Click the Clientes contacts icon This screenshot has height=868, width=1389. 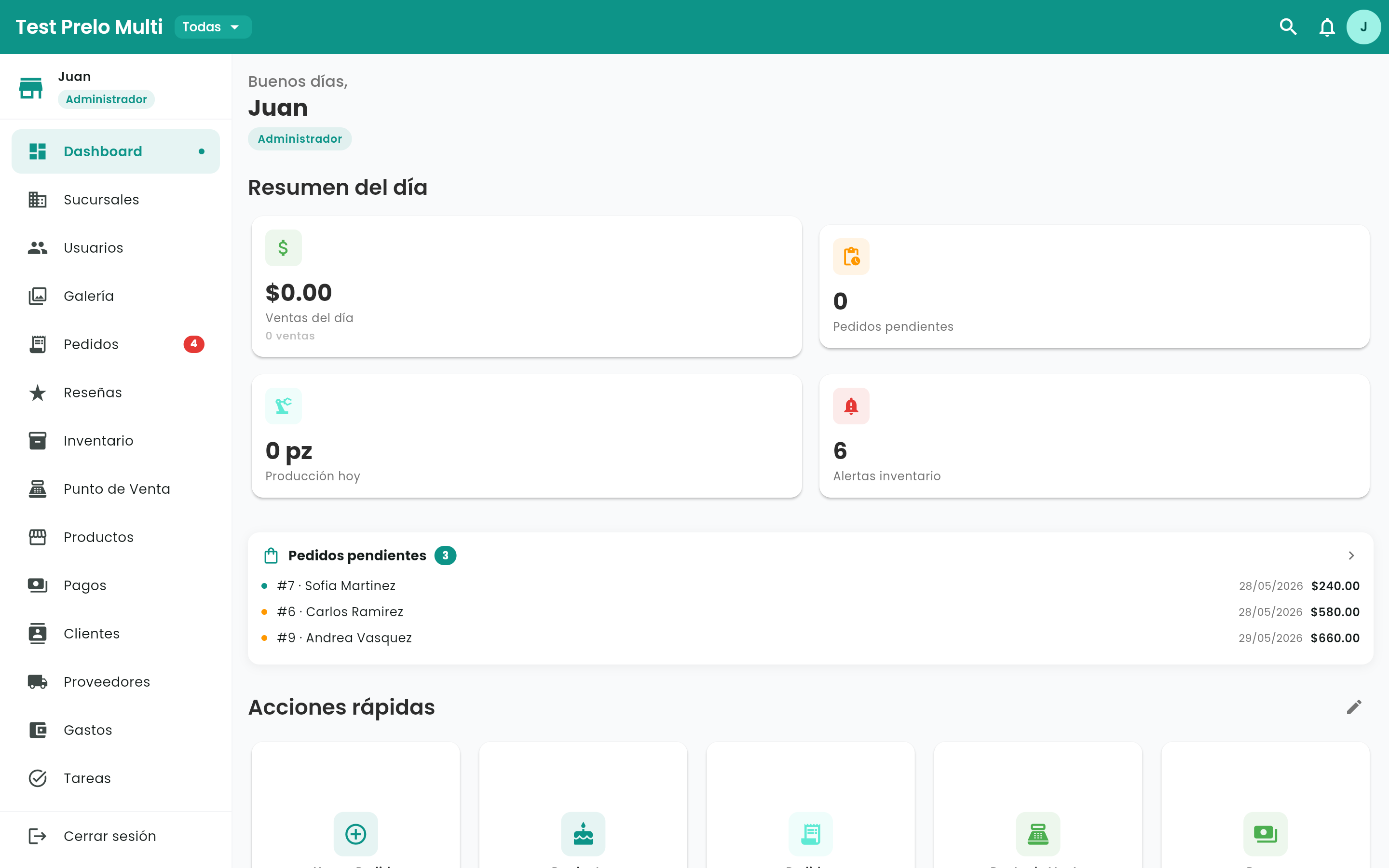38,634
